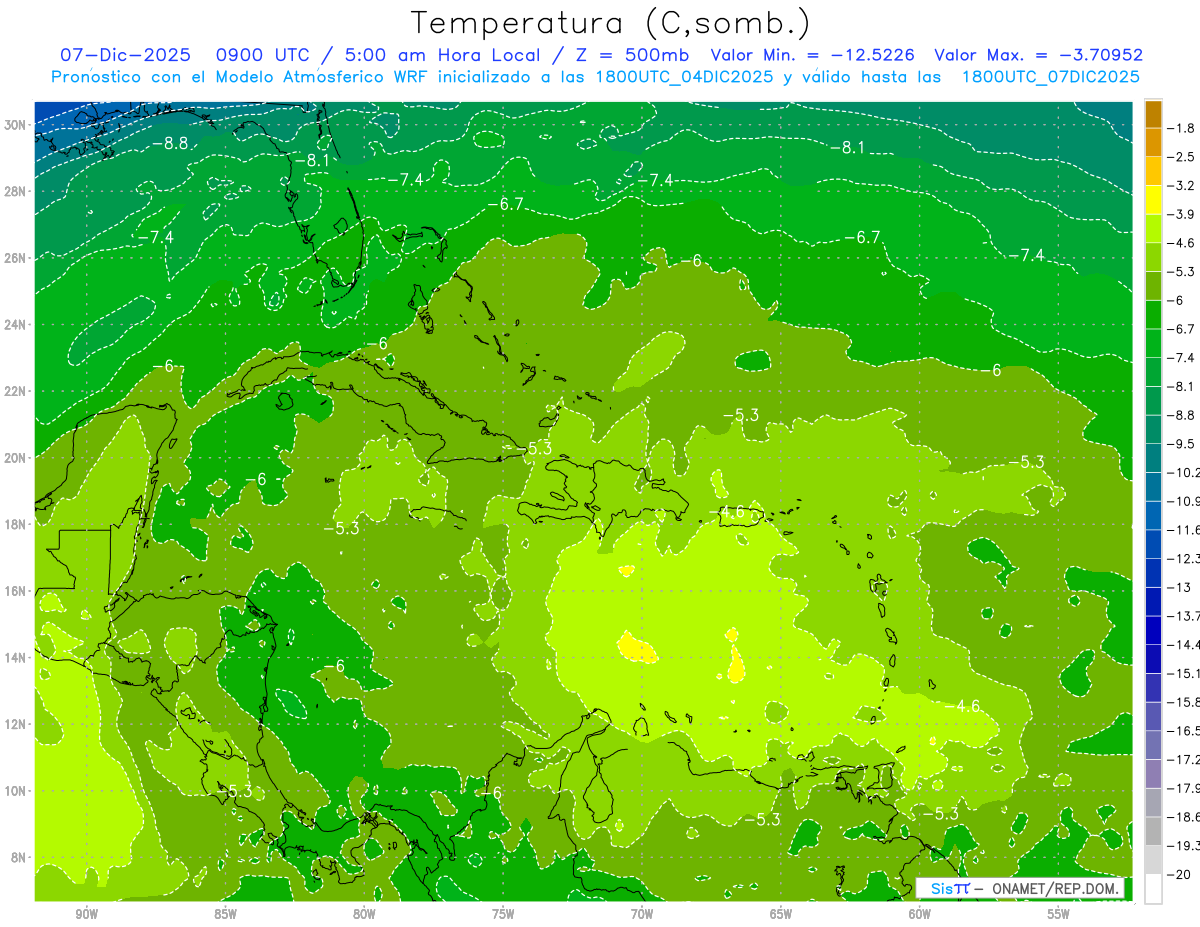This screenshot has width=1200, height=927.
Task: Click the colorbar tick label -14.4
Action: (x=1184, y=644)
